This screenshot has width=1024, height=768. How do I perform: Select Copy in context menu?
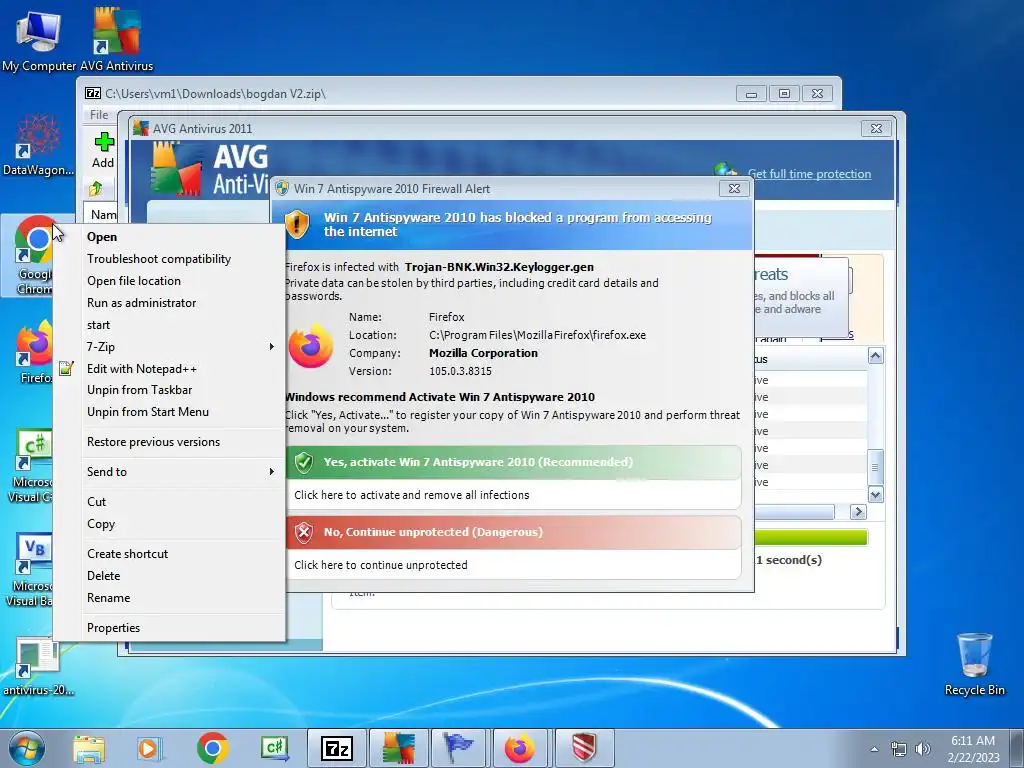[168, 524]
